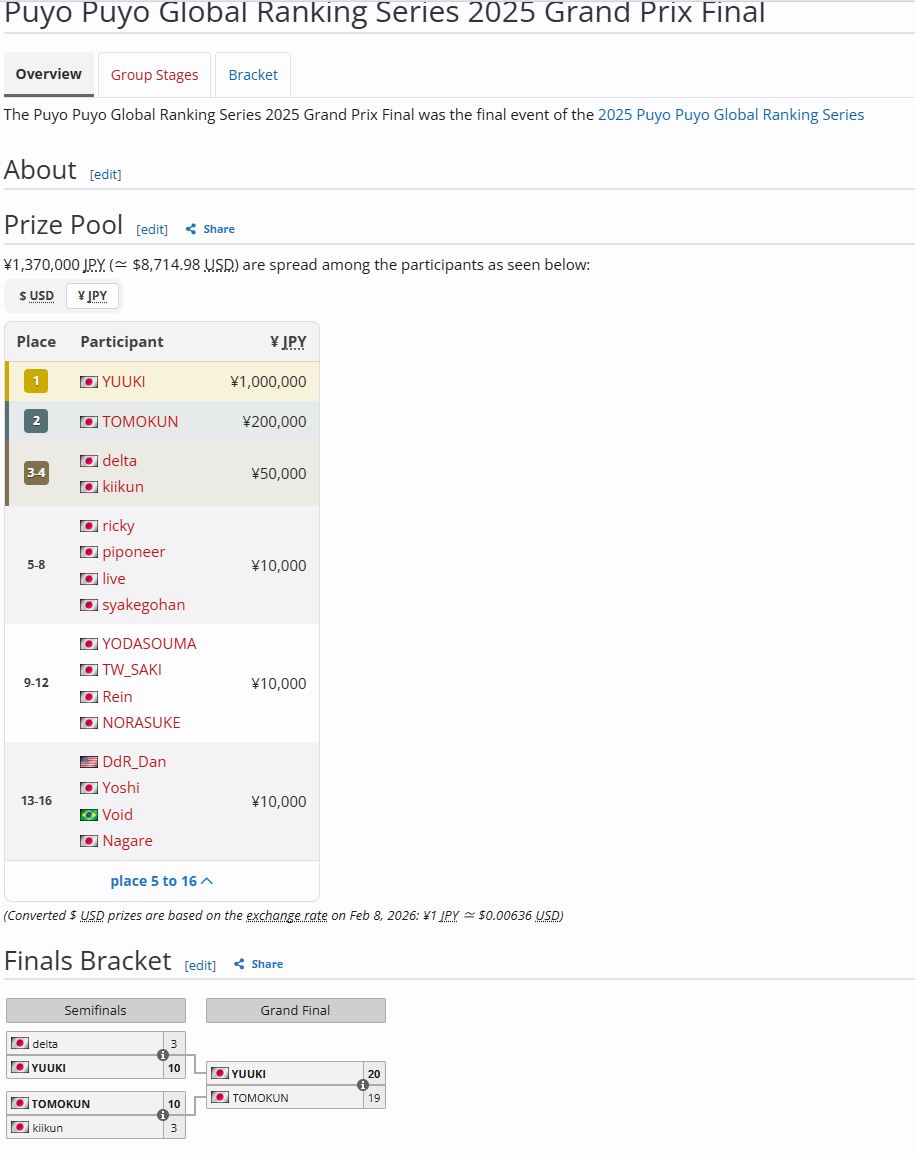Collapse the place 5 to 16 rows
Image resolution: width=915 pixels, height=1156 pixels.
(x=161, y=881)
